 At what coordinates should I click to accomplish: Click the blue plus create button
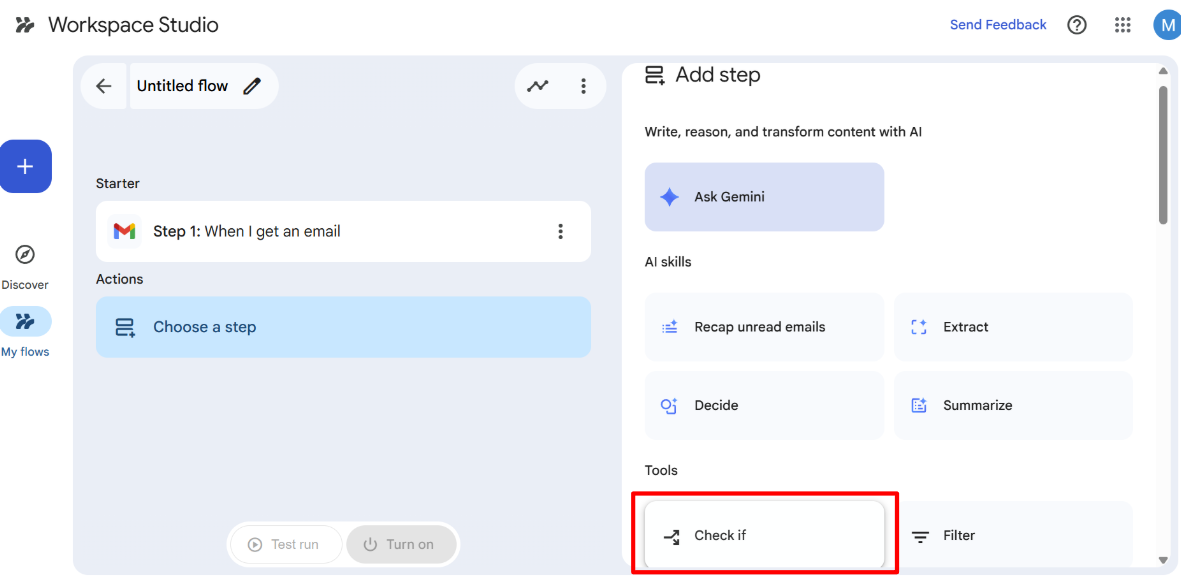(x=26, y=166)
